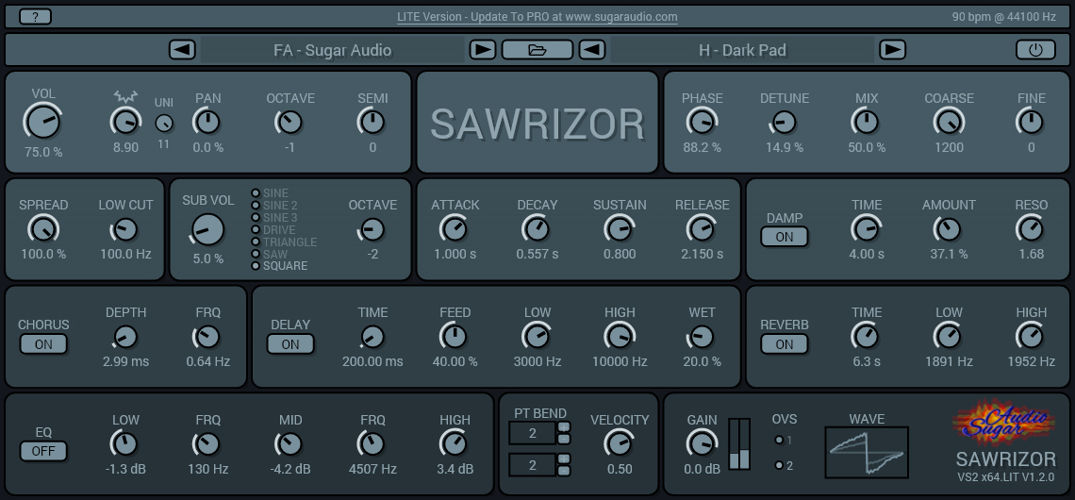Select SAW sub waveform
Screen dimensions: 1075x500
click(269, 254)
